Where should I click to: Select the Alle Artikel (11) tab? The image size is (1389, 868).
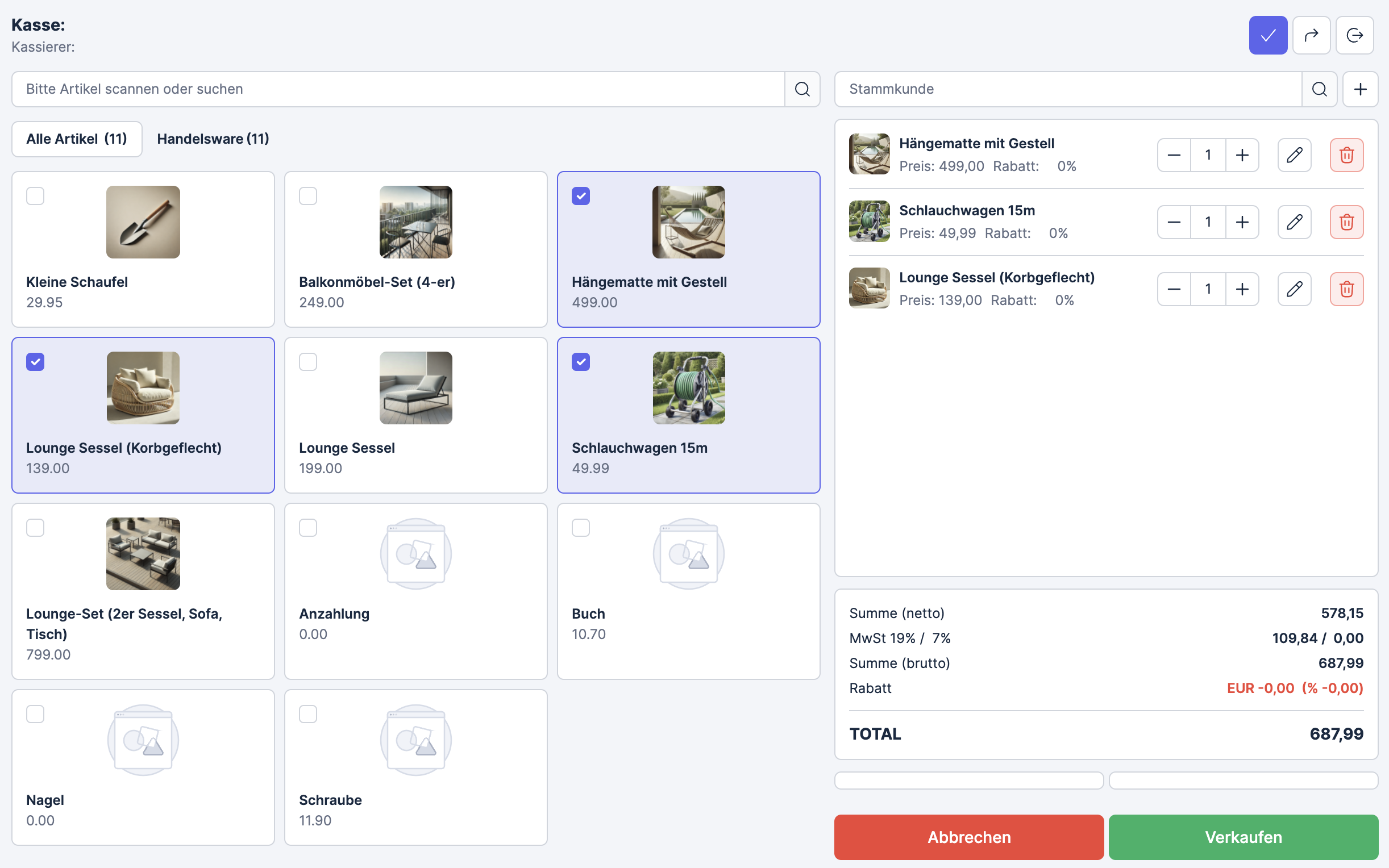(x=77, y=139)
